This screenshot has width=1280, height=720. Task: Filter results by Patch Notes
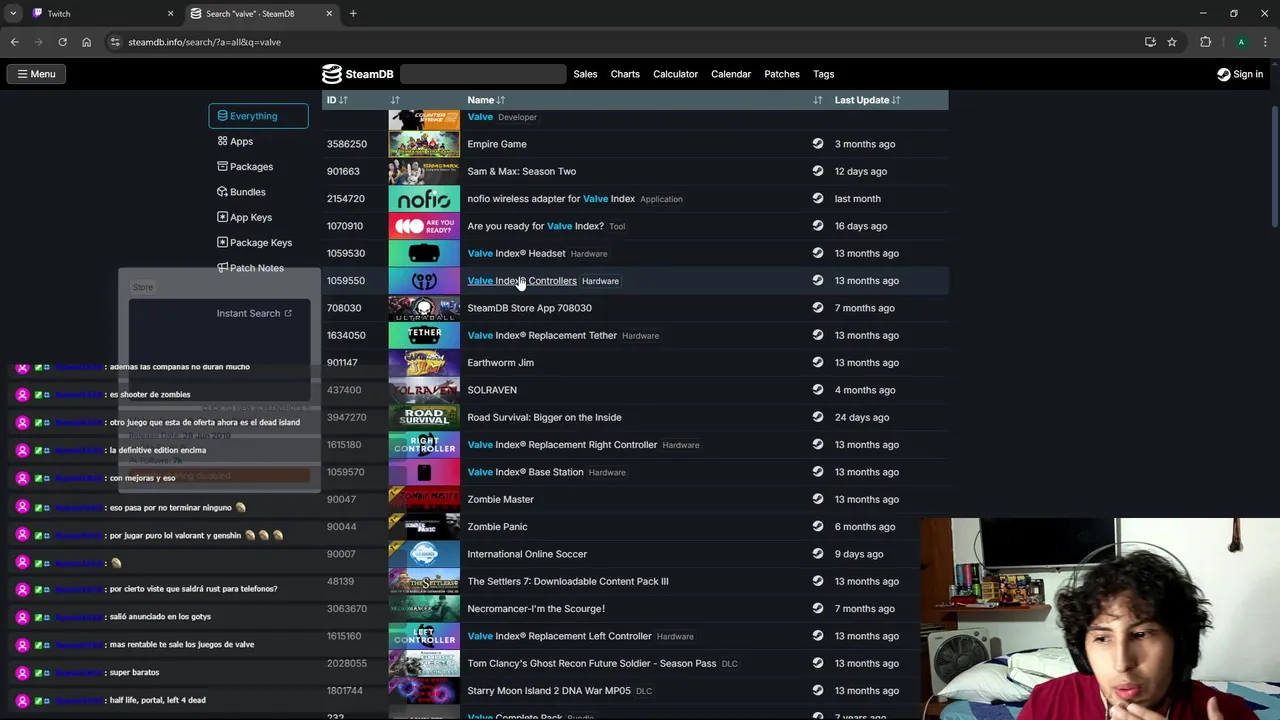[251, 268]
